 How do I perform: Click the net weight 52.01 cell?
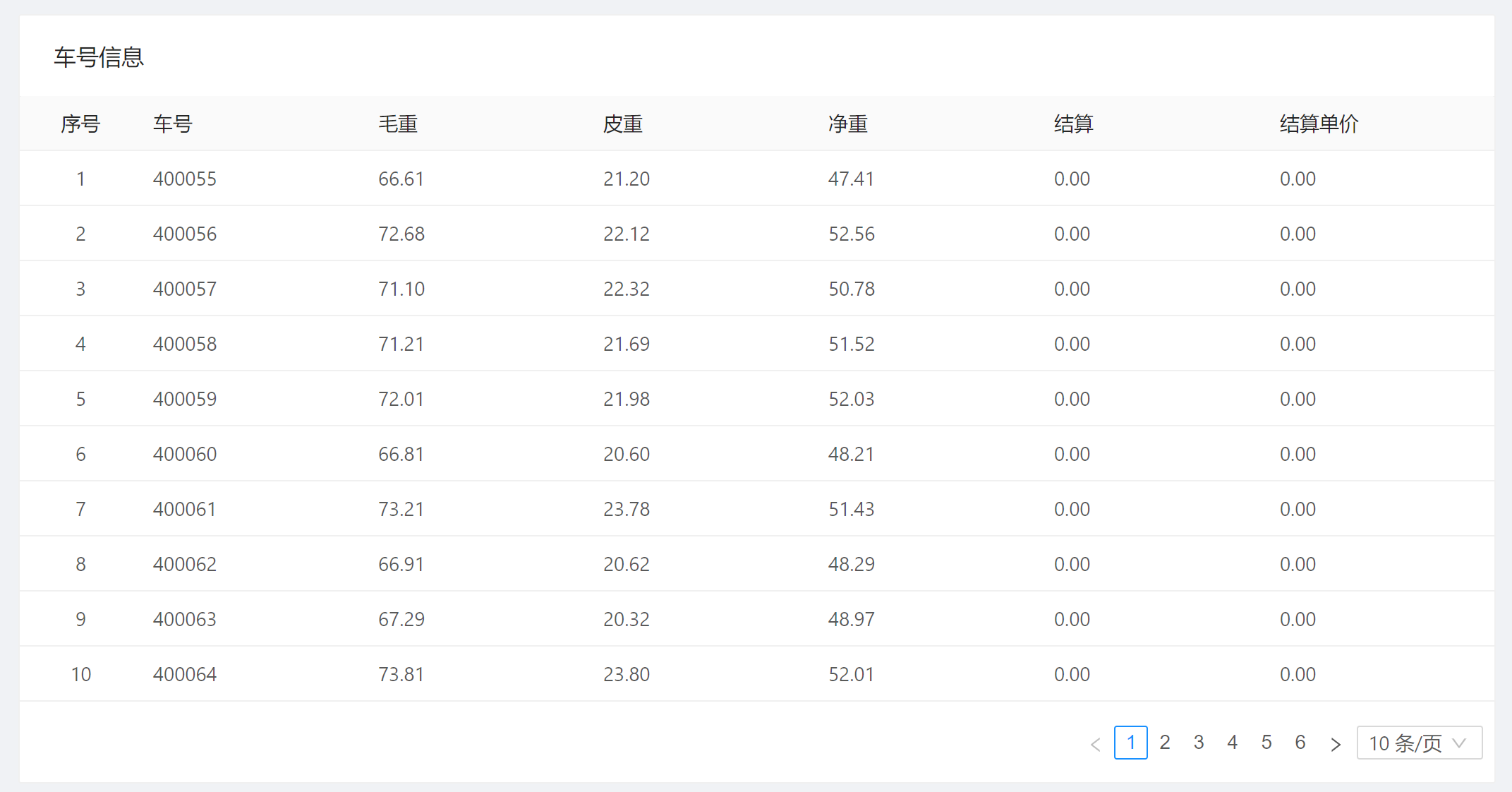point(851,675)
